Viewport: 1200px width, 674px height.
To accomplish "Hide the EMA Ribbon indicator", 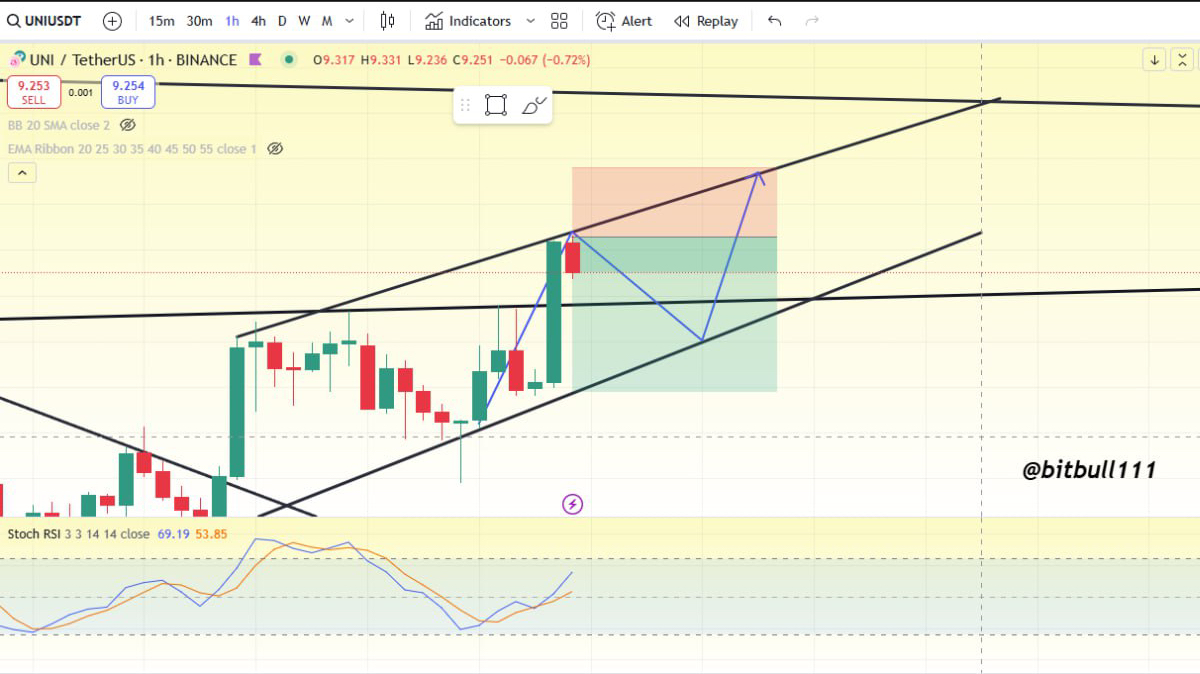I will tap(276, 148).
